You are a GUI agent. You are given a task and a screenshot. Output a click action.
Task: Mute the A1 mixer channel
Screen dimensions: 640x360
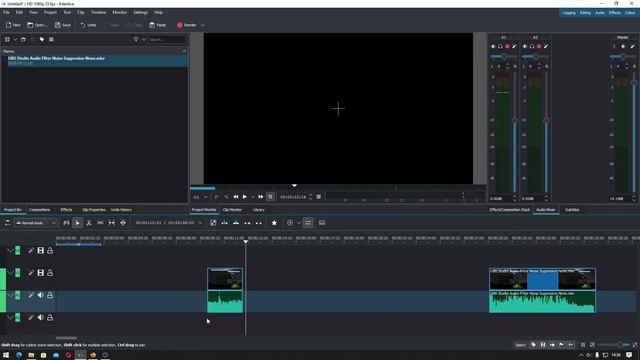click(493, 47)
